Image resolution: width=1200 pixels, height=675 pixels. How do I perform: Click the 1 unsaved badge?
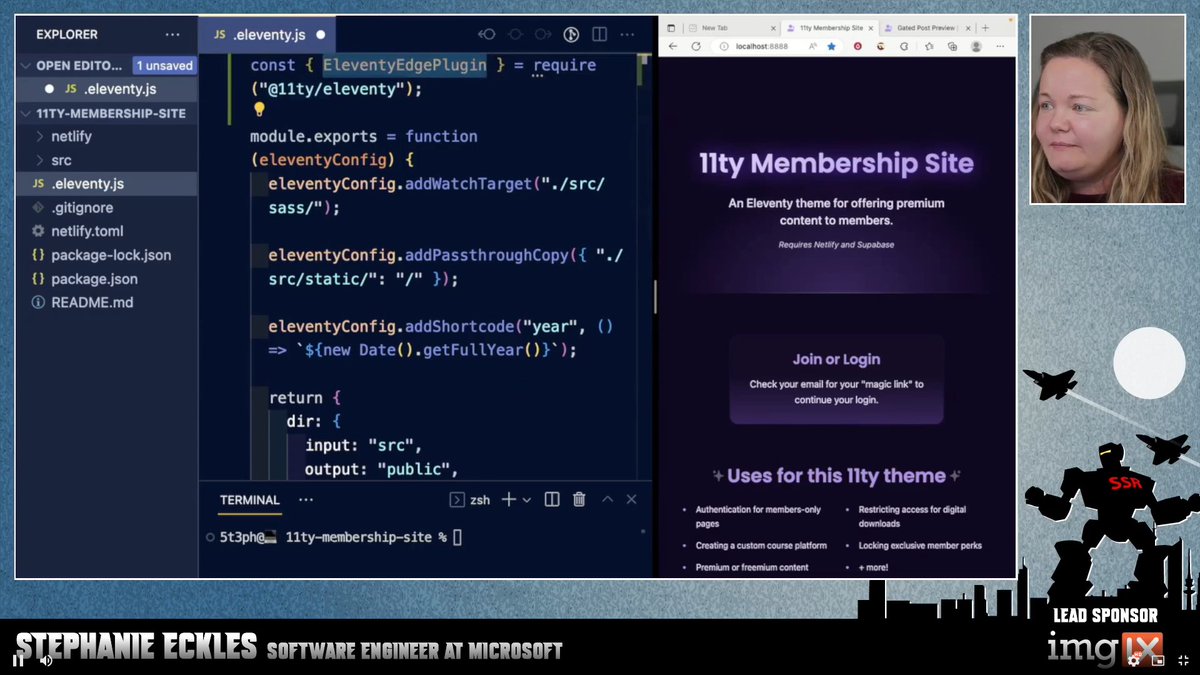click(x=163, y=65)
